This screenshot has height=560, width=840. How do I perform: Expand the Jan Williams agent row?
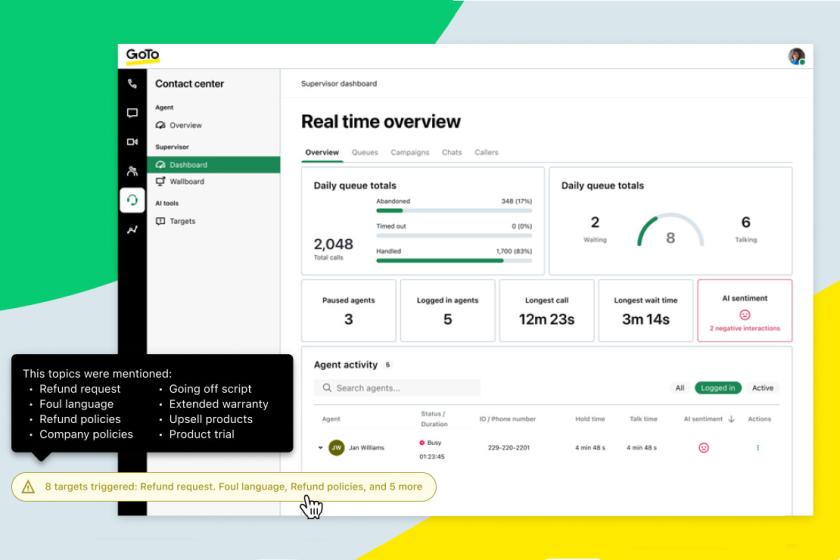point(320,447)
